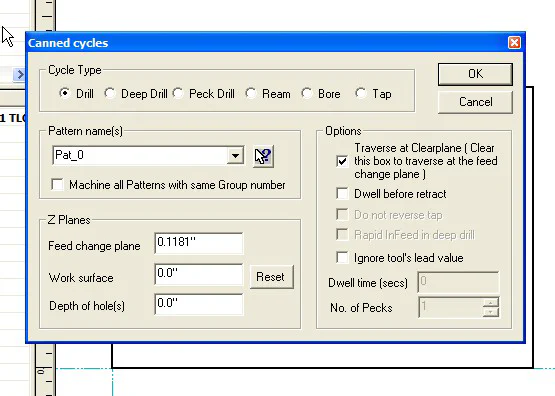Choose the Bore cycle type

[307, 93]
